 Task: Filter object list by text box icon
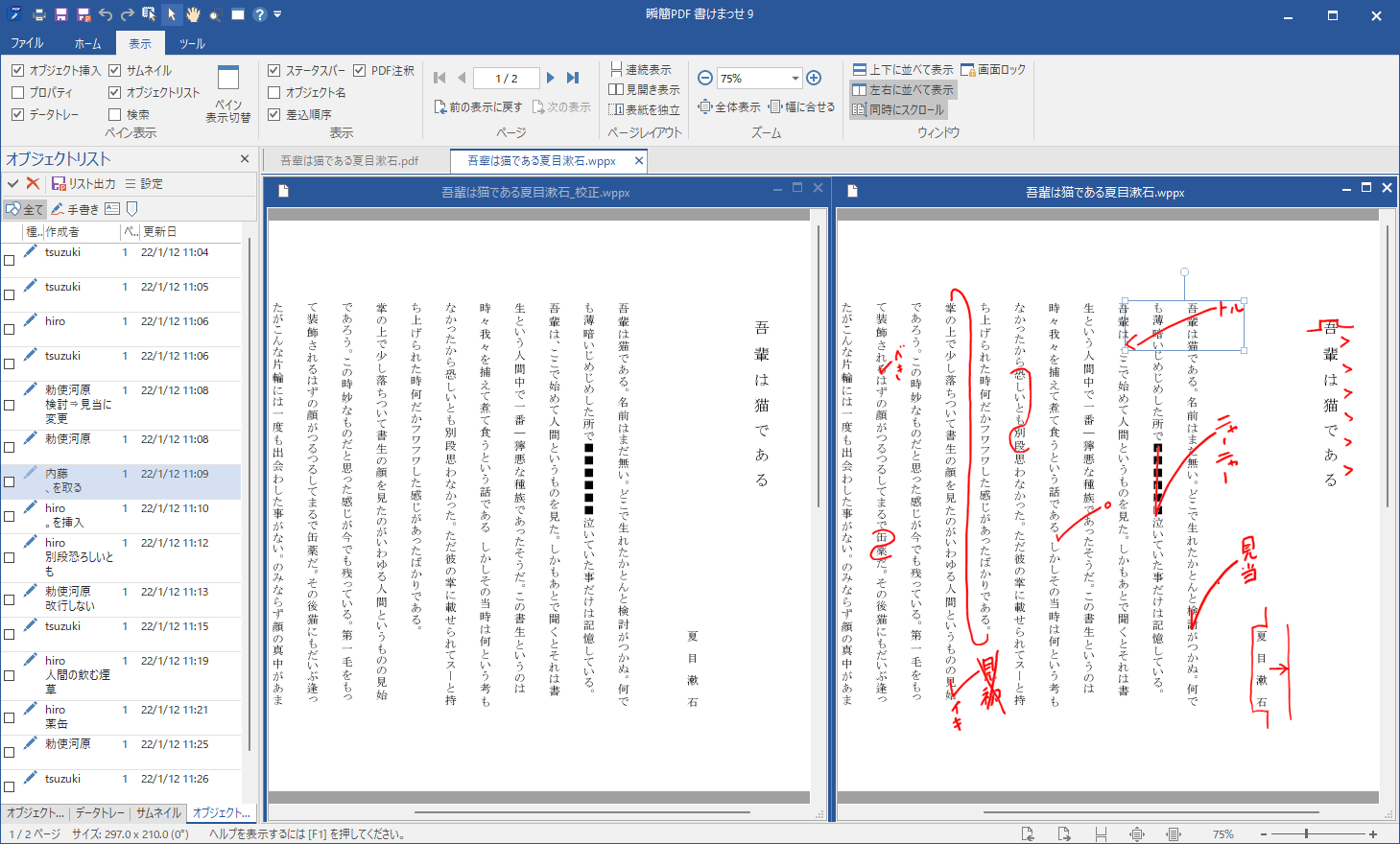coord(112,209)
